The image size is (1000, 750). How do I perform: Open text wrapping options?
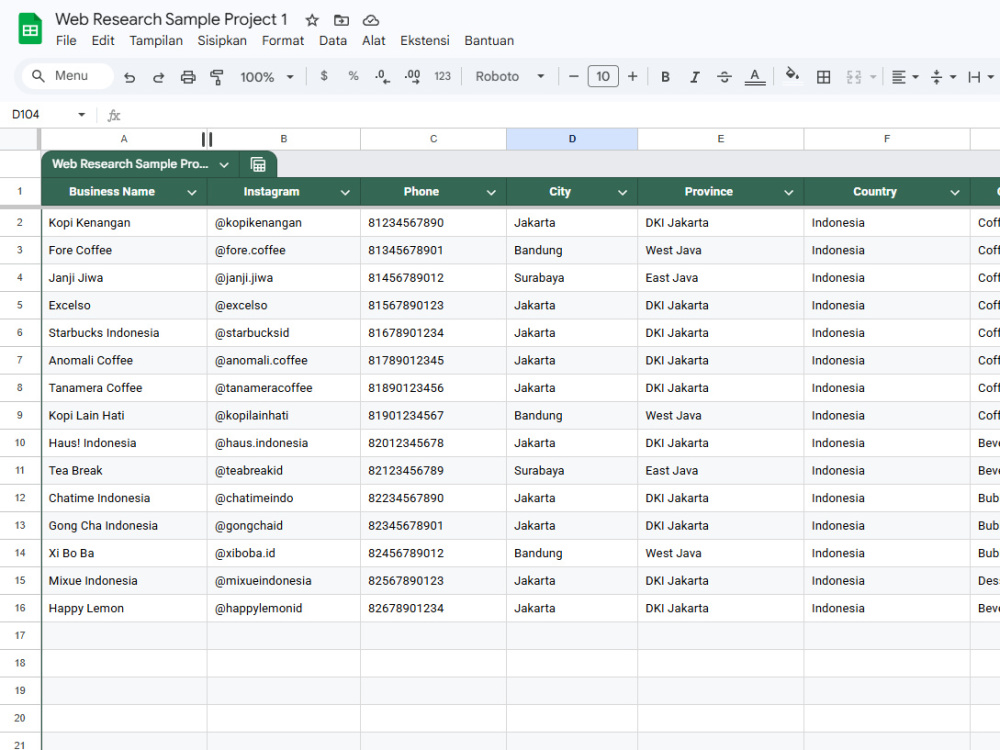point(980,77)
